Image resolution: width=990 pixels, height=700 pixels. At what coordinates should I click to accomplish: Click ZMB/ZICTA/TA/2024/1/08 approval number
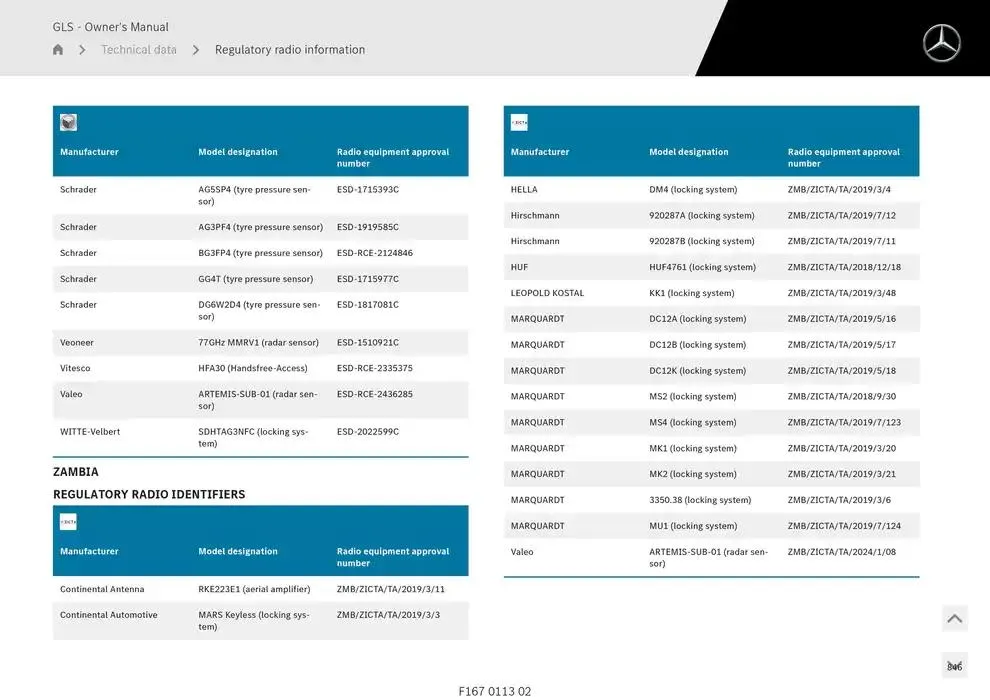tap(841, 552)
